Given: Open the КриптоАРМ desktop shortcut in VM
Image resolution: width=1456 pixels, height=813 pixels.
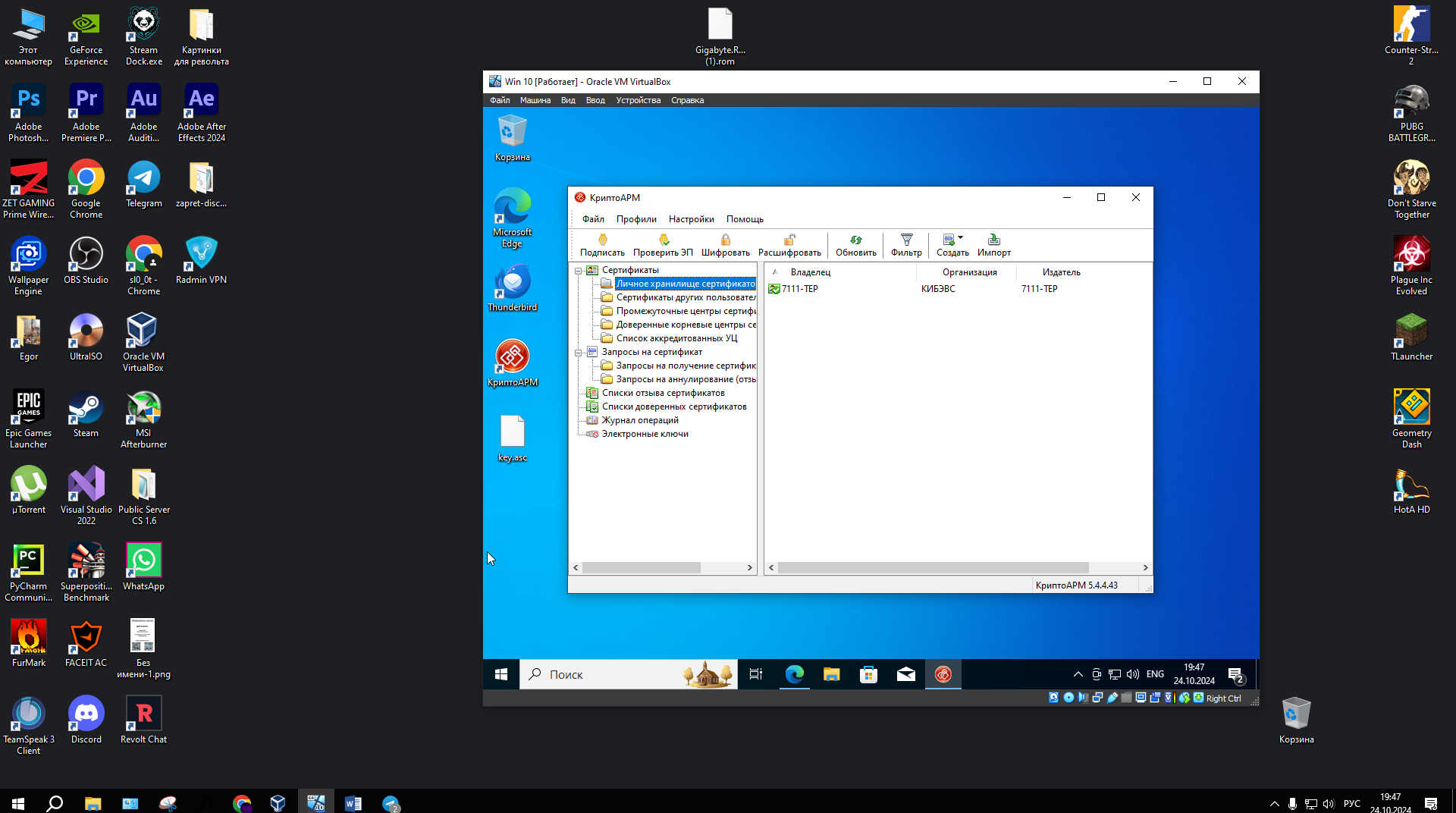Looking at the screenshot, I should pyautogui.click(x=513, y=363).
